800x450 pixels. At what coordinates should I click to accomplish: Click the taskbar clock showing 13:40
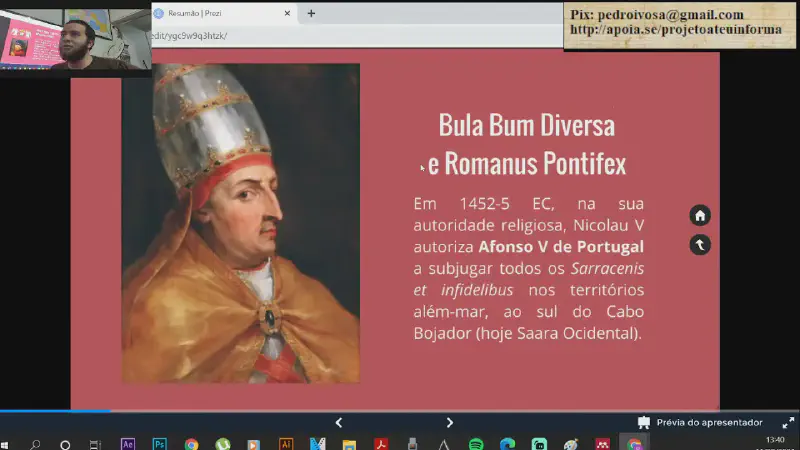[x=775, y=440]
